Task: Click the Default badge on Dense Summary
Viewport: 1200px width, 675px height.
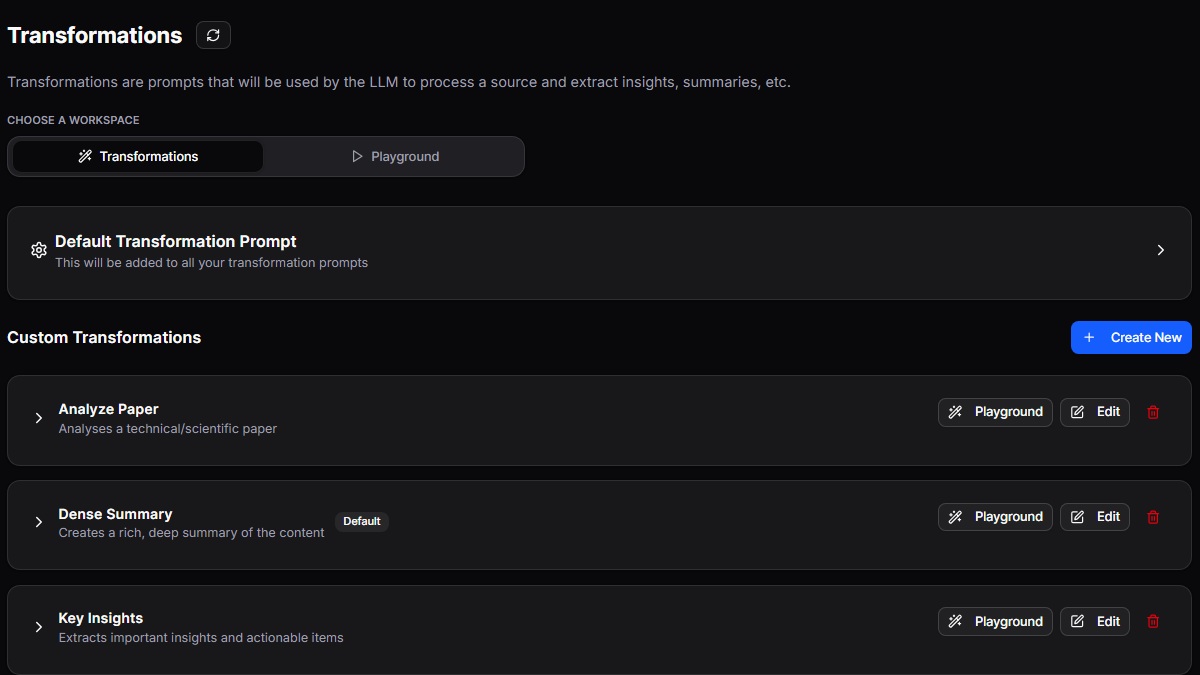Action: pos(362,521)
